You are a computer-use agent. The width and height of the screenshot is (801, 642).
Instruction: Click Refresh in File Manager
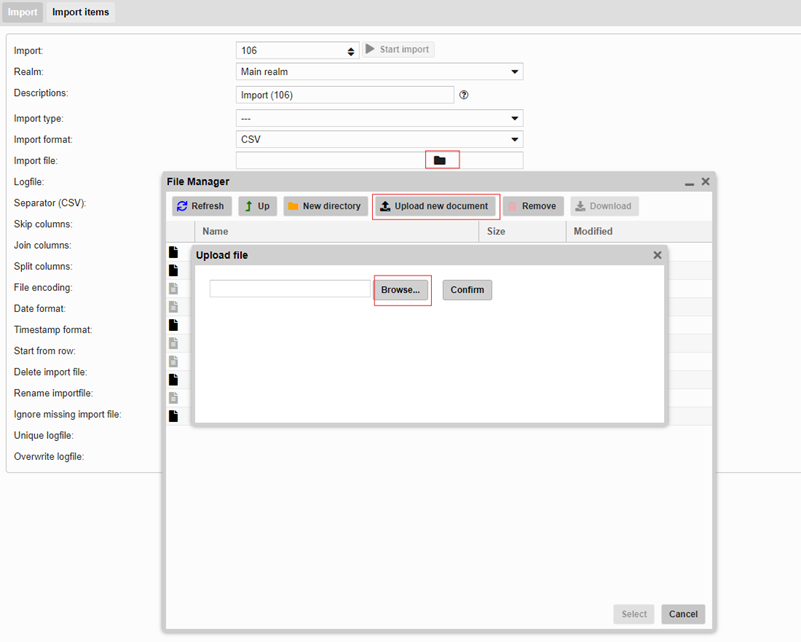pyautogui.click(x=201, y=206)
